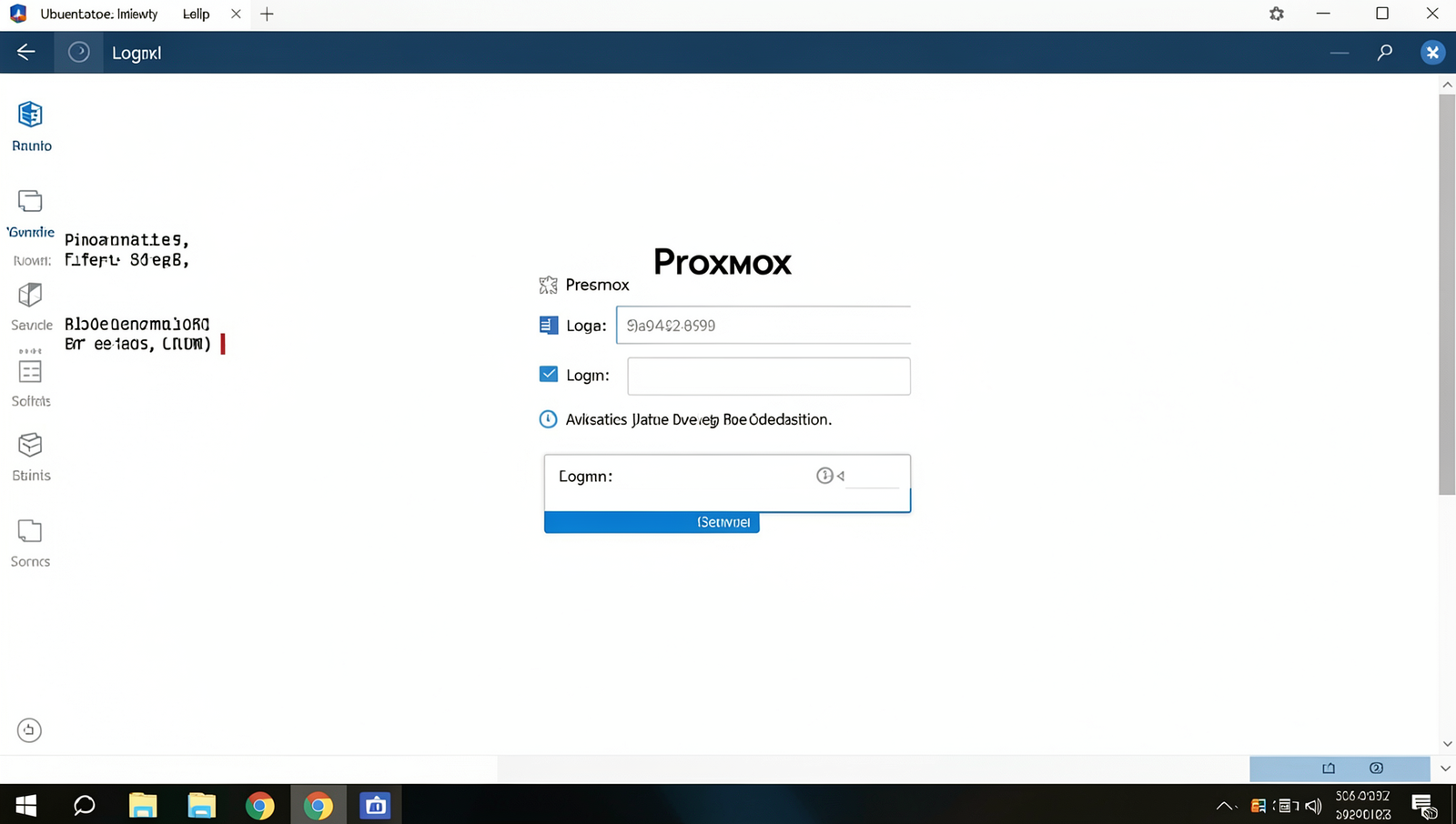The height and width of the screenshot is (824, 1456).
Task: Click the circular icon at sidebar bottom
Action: coord(29,730)
